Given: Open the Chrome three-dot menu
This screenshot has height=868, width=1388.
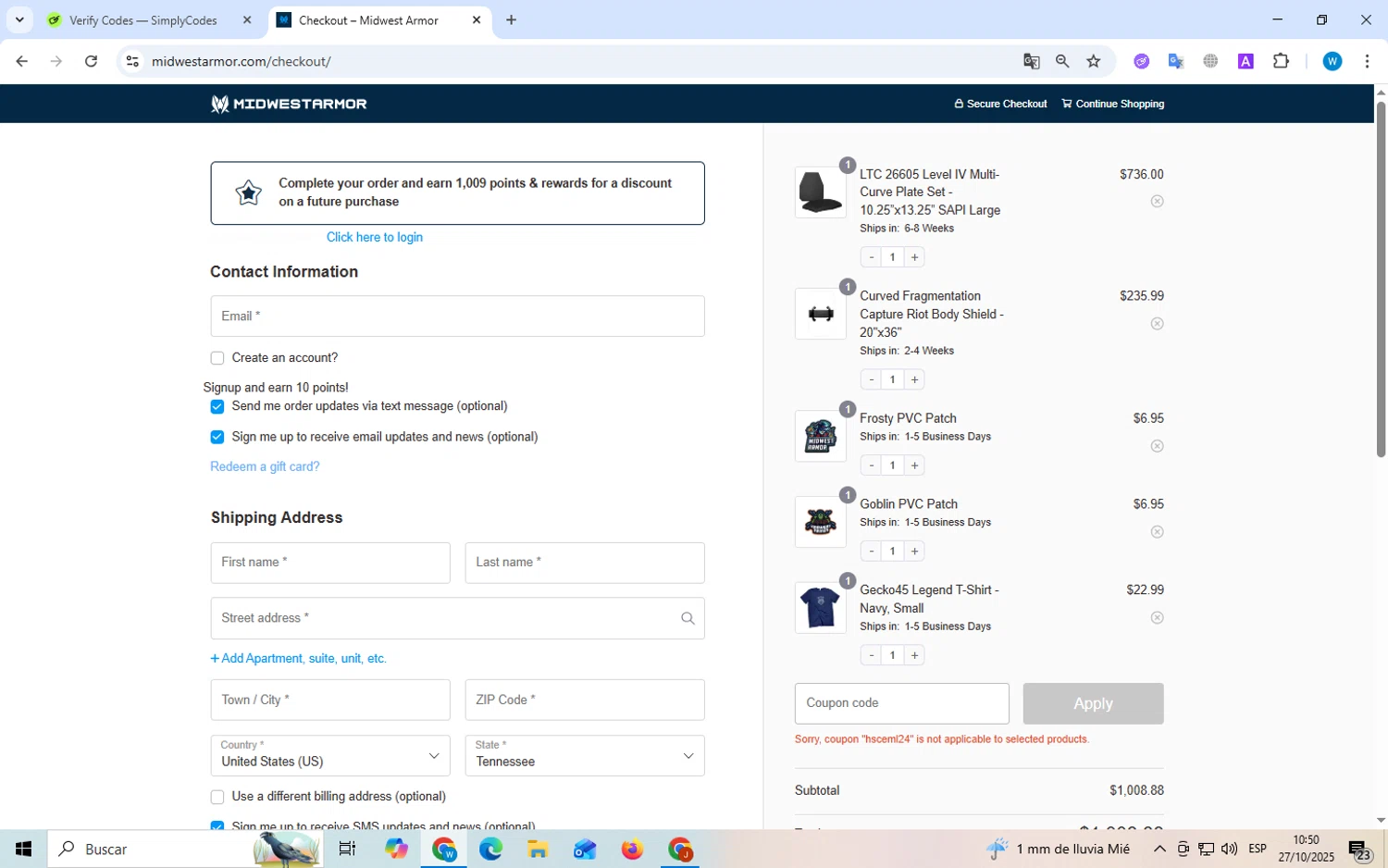Looking at the screenshot, I should click(1367, 61).
